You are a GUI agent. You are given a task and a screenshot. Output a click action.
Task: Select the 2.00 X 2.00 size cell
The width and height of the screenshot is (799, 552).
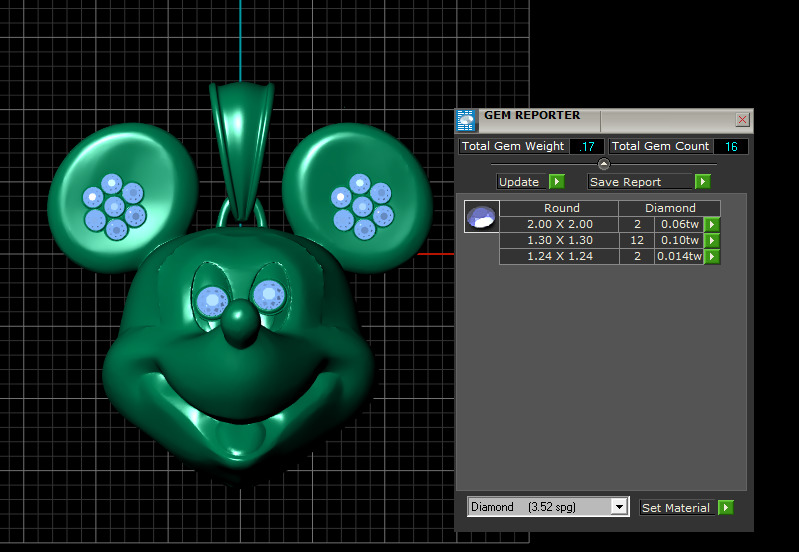click(560, 224)
